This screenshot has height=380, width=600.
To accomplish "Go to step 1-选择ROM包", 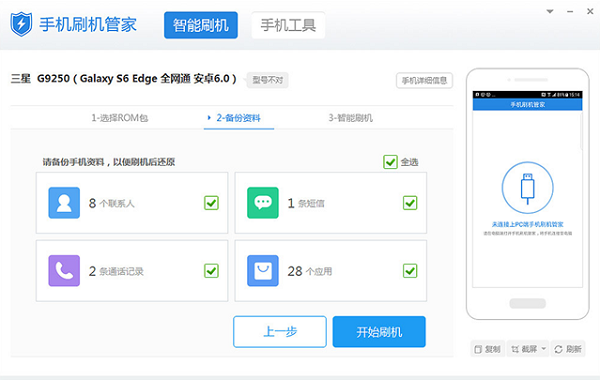I will tap(120, 118).
